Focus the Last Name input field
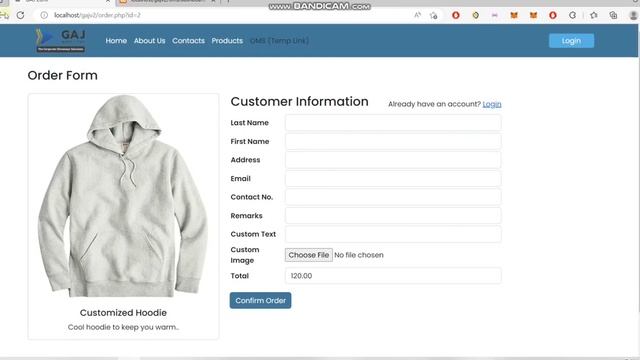640x360 pixels. point(393,123)
